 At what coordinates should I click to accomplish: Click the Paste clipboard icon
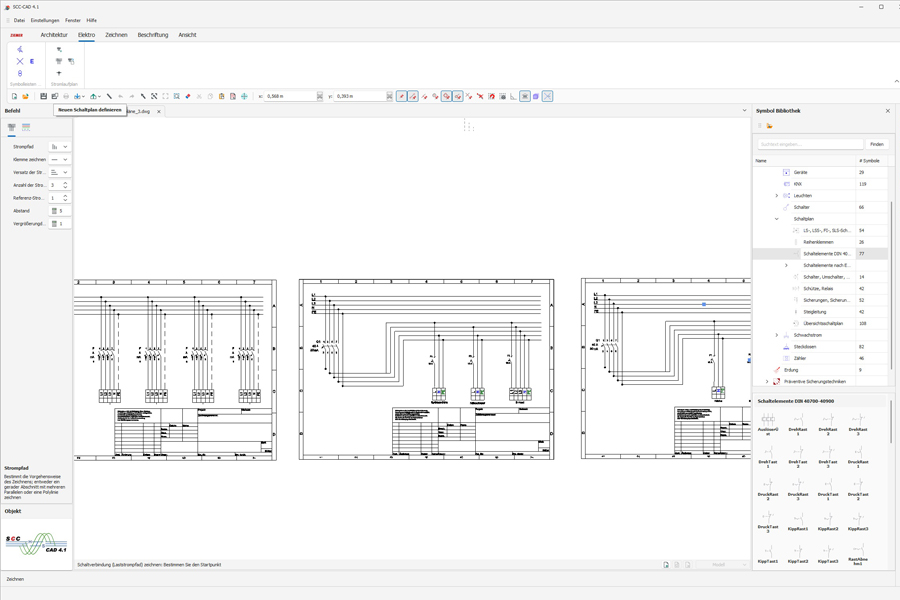[222, 96]
